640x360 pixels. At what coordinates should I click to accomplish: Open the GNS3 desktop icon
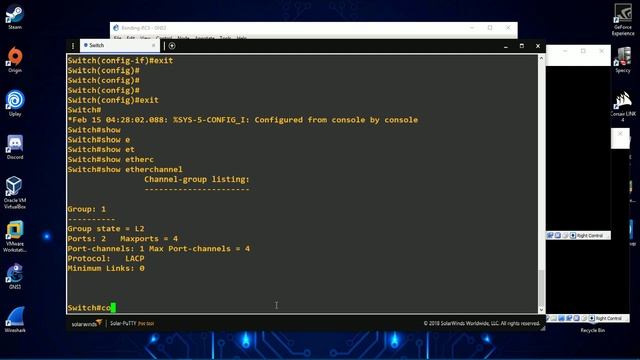point(15,276)
